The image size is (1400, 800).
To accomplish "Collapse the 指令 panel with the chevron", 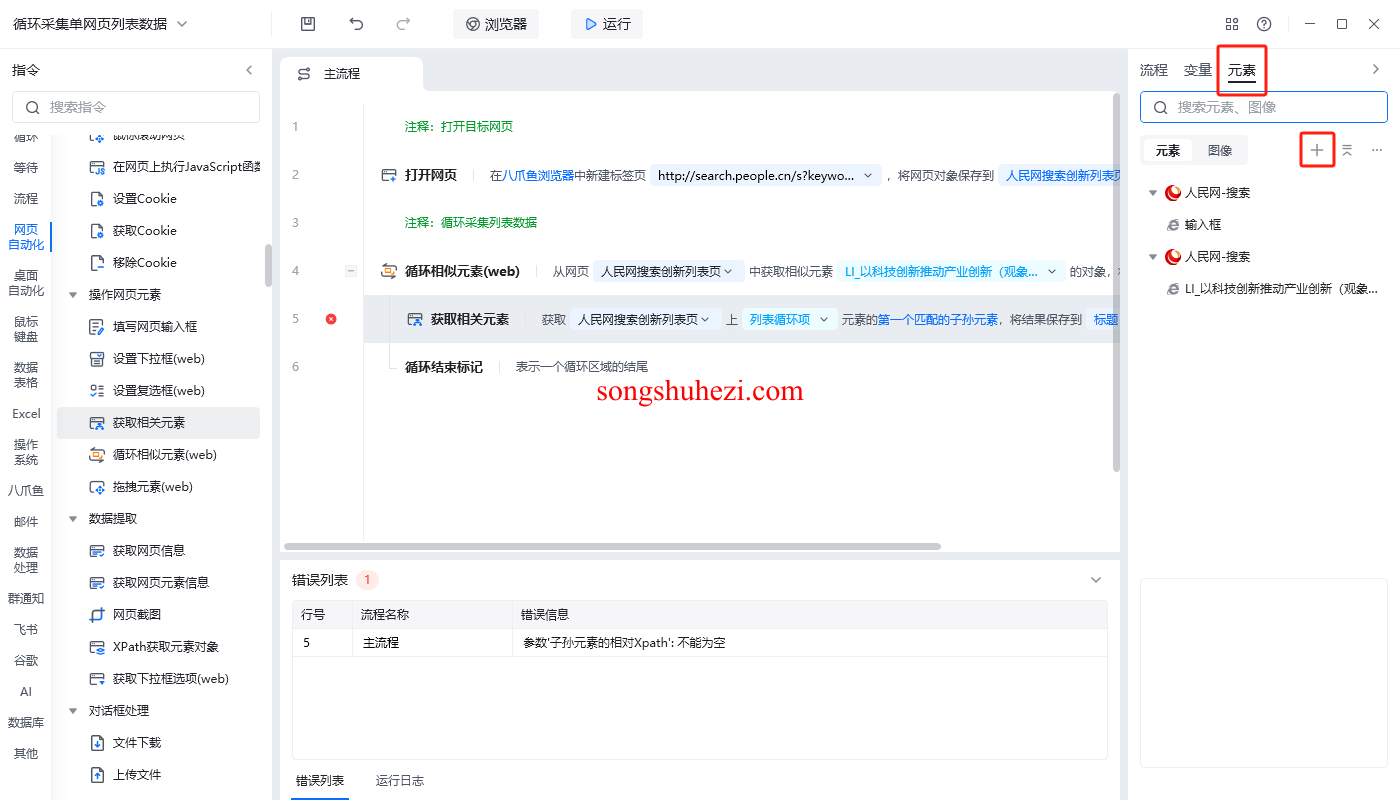I will point(249,70).
